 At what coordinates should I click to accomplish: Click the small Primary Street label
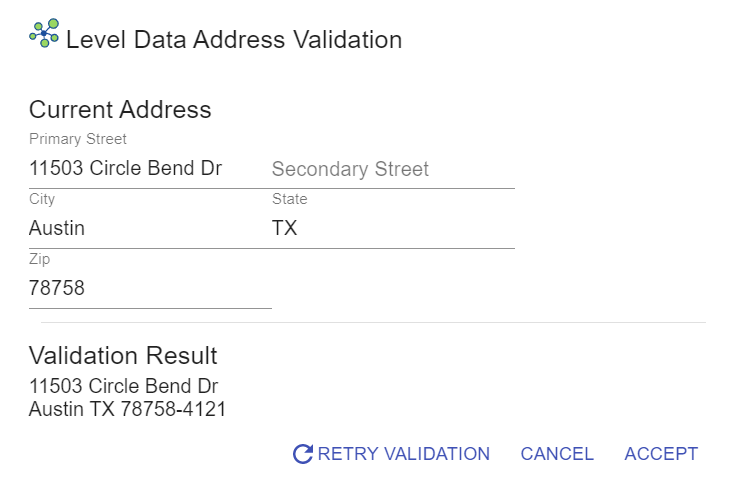coord(78,139)
